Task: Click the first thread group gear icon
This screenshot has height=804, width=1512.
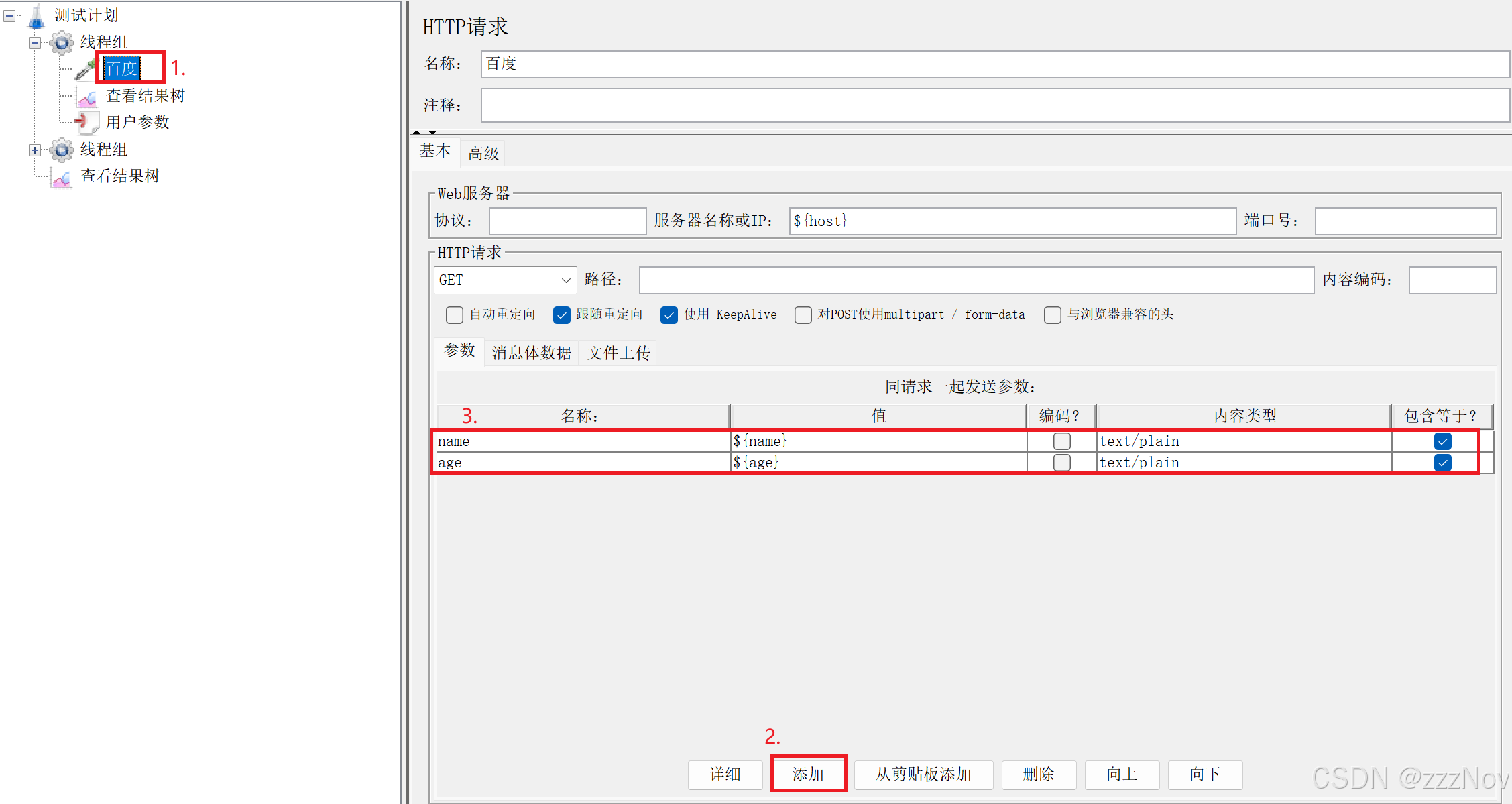Action: pos(62,42)
